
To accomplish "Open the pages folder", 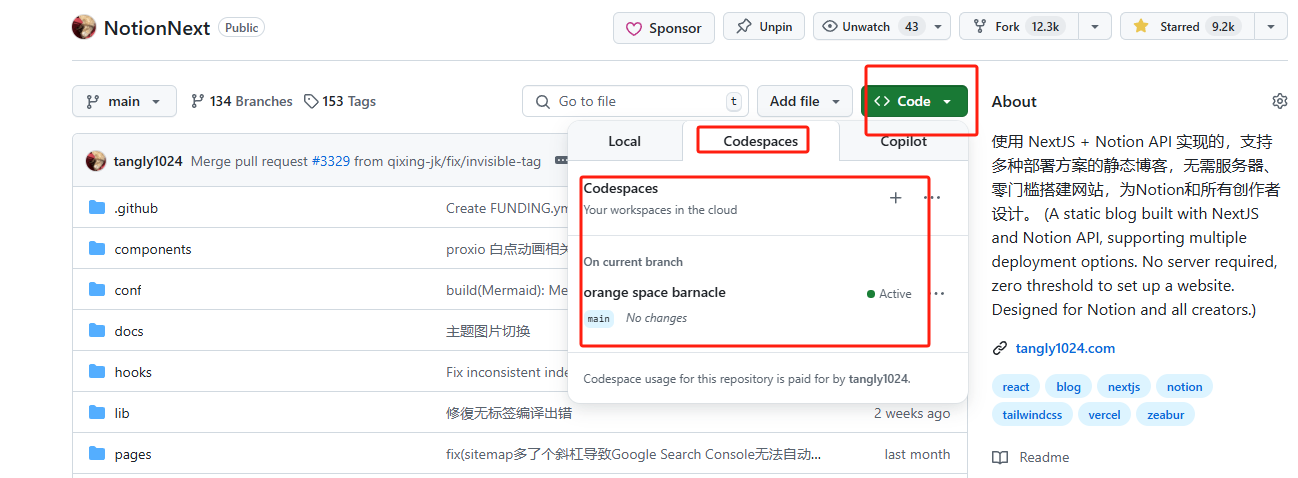I will click(x=133, y=454).
